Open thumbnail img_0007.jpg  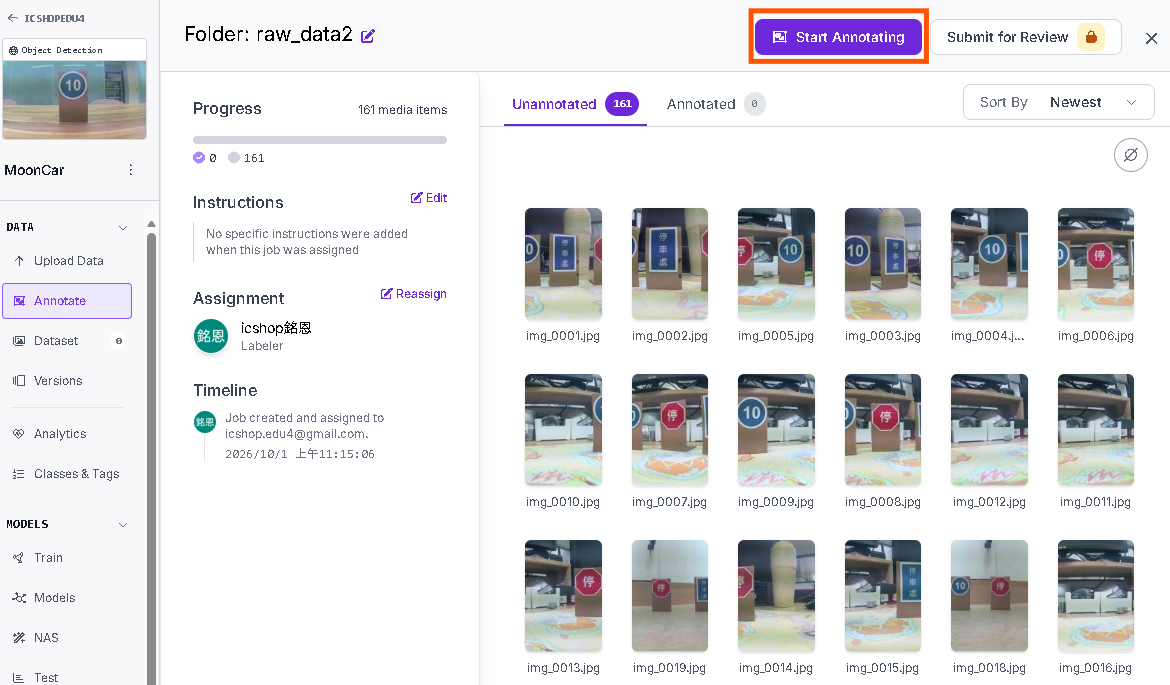click(669, 430)
